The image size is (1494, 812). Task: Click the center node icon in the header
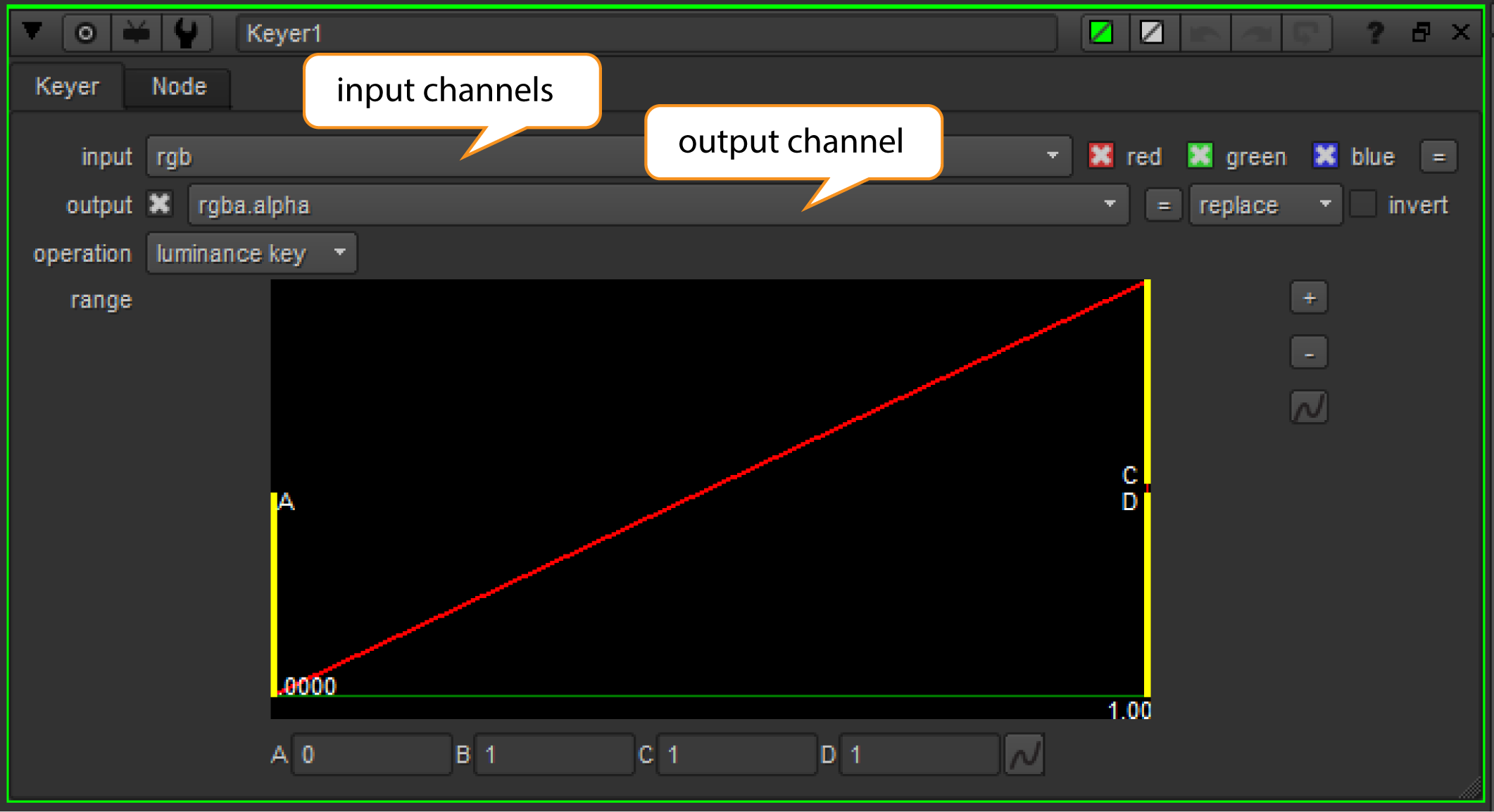click(x=86, y=33)
